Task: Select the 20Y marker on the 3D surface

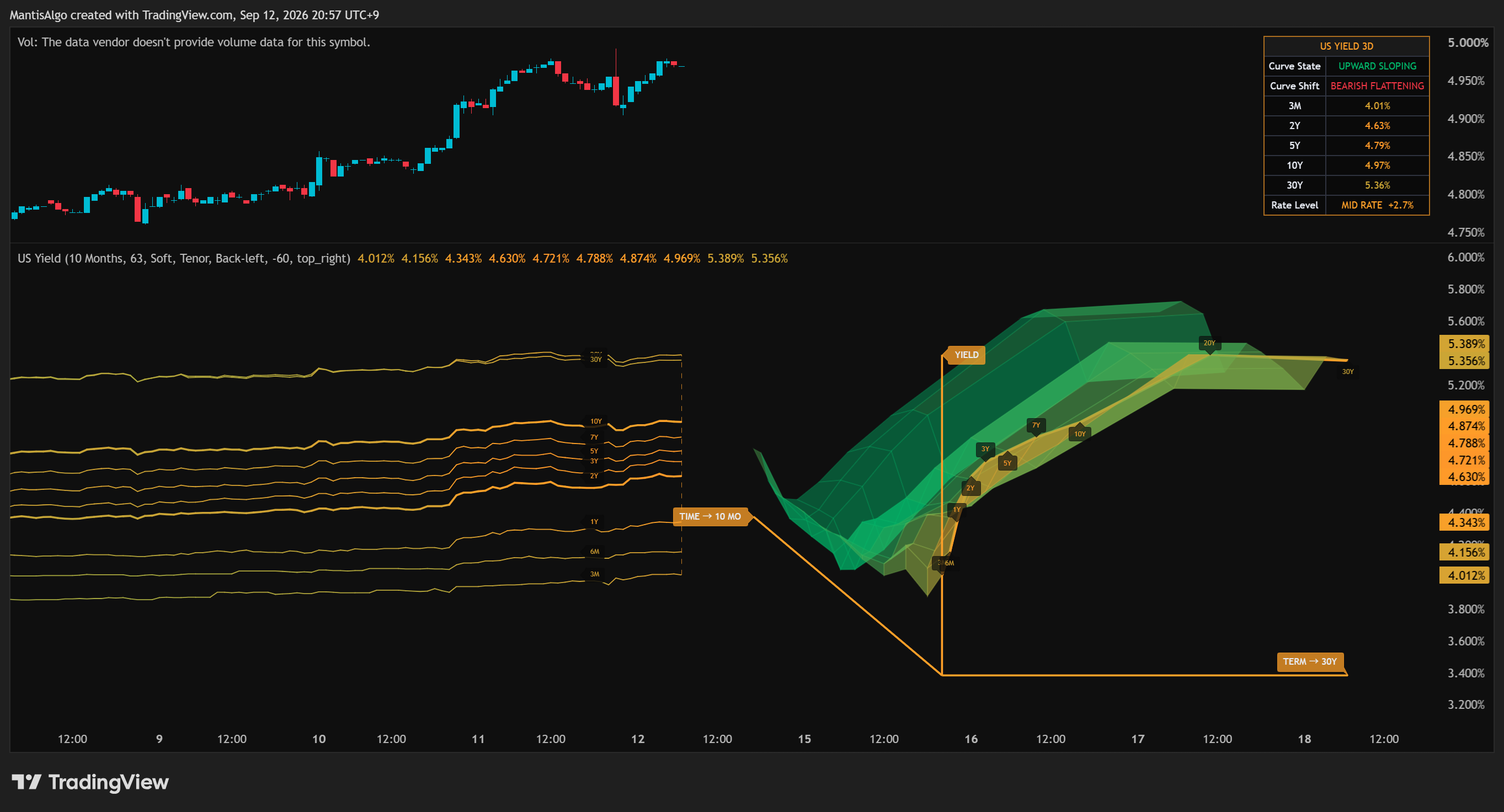Action: [1209, 343]
